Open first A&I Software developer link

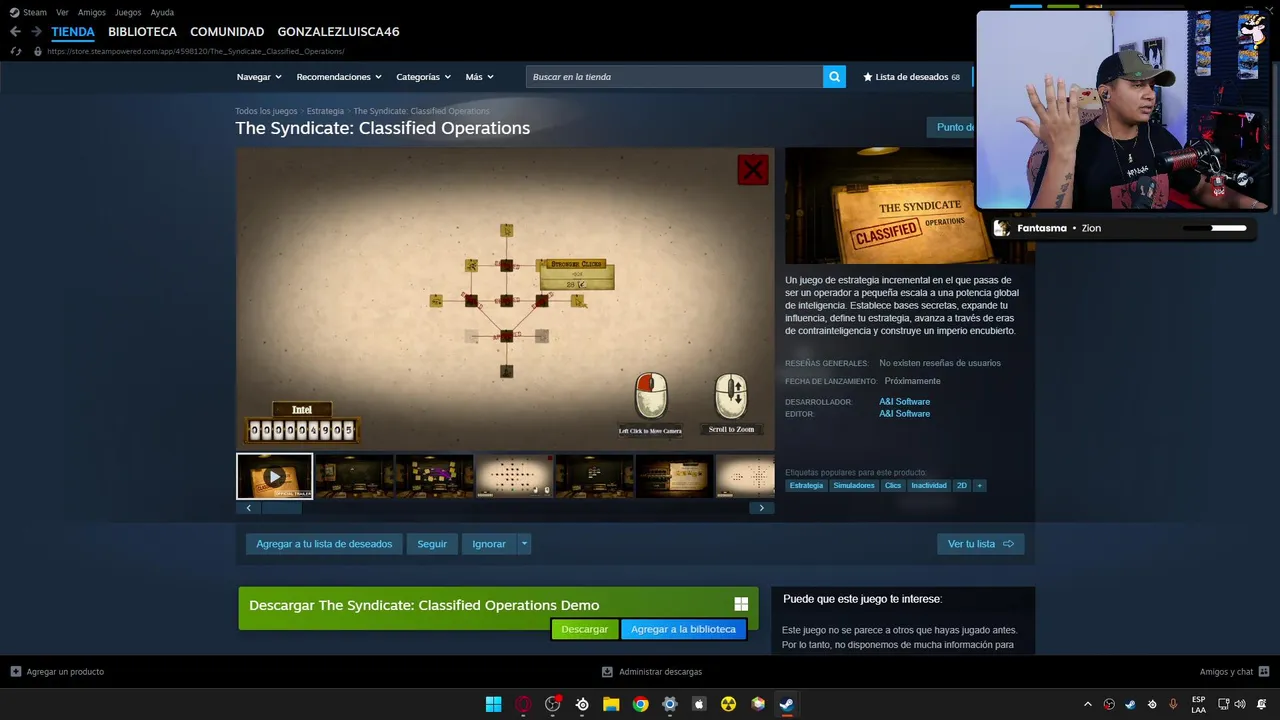point(904,402)
